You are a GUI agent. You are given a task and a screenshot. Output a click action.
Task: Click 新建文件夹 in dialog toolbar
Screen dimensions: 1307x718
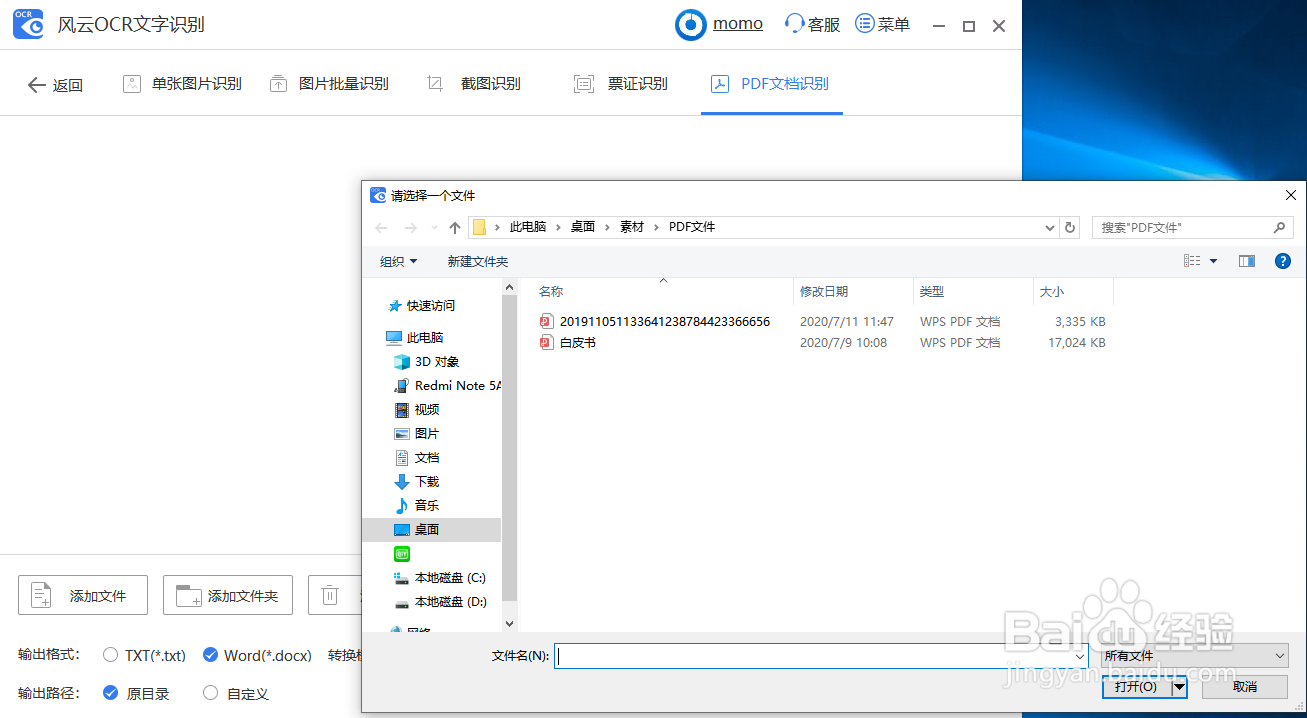click(x=478, y=261)
